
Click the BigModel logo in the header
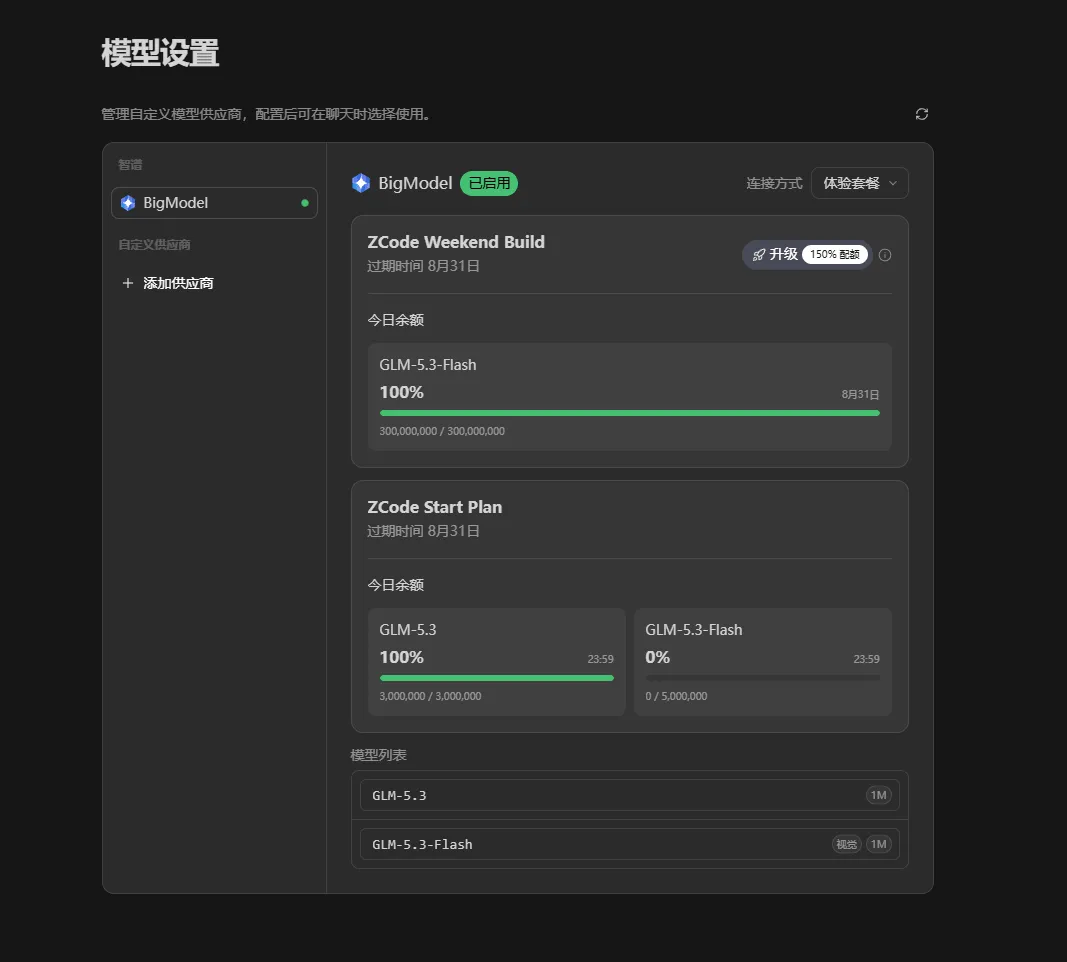(361, 183)
